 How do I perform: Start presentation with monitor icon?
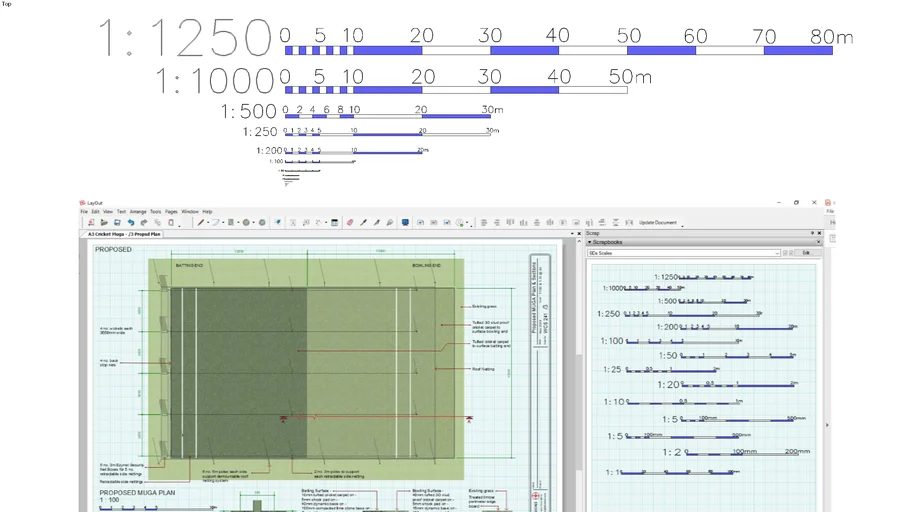coord(405,223)
